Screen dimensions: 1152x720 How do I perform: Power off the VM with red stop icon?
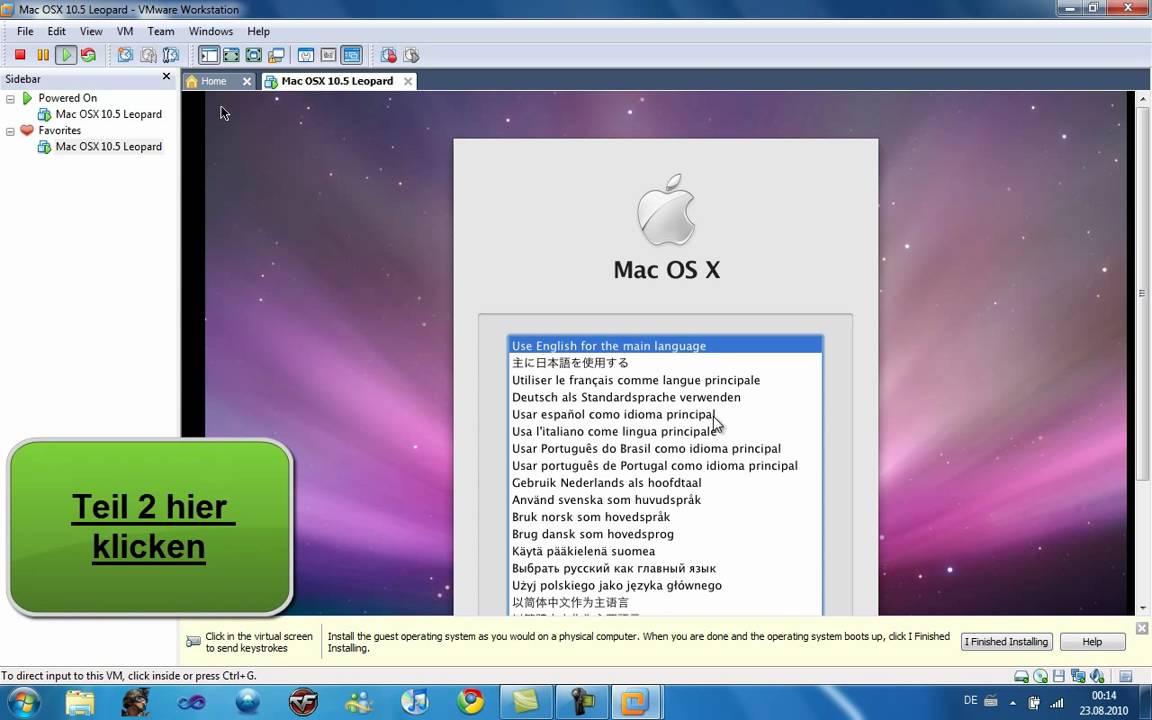point(21,55)
